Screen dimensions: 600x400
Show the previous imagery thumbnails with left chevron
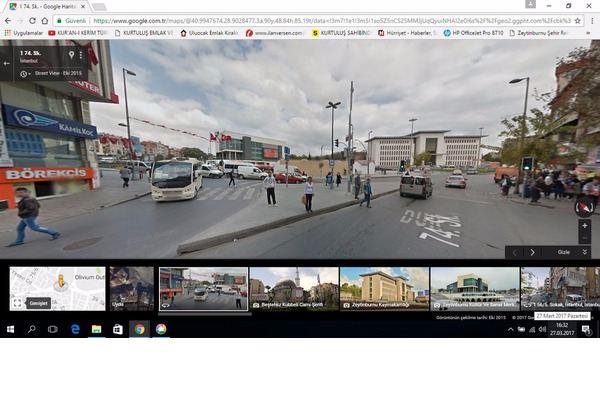tap(515, 252)
